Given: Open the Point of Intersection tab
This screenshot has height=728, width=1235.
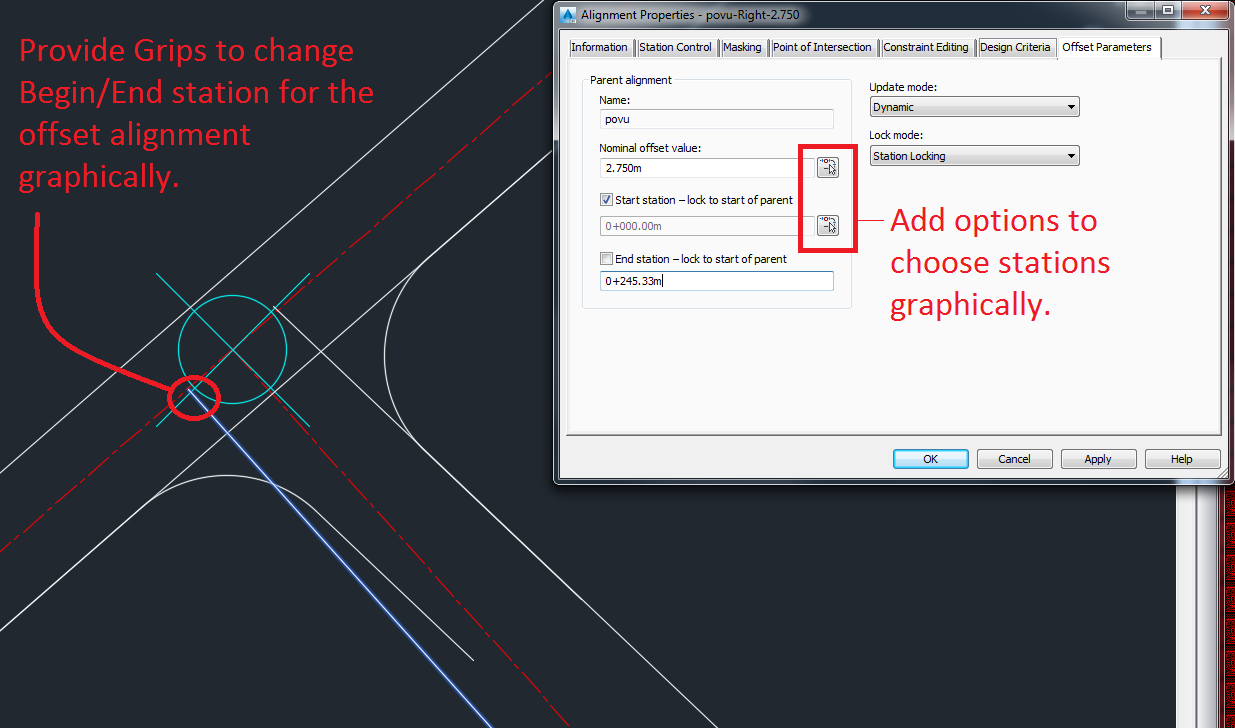Looking at the screenshot, I should (822, 47).
